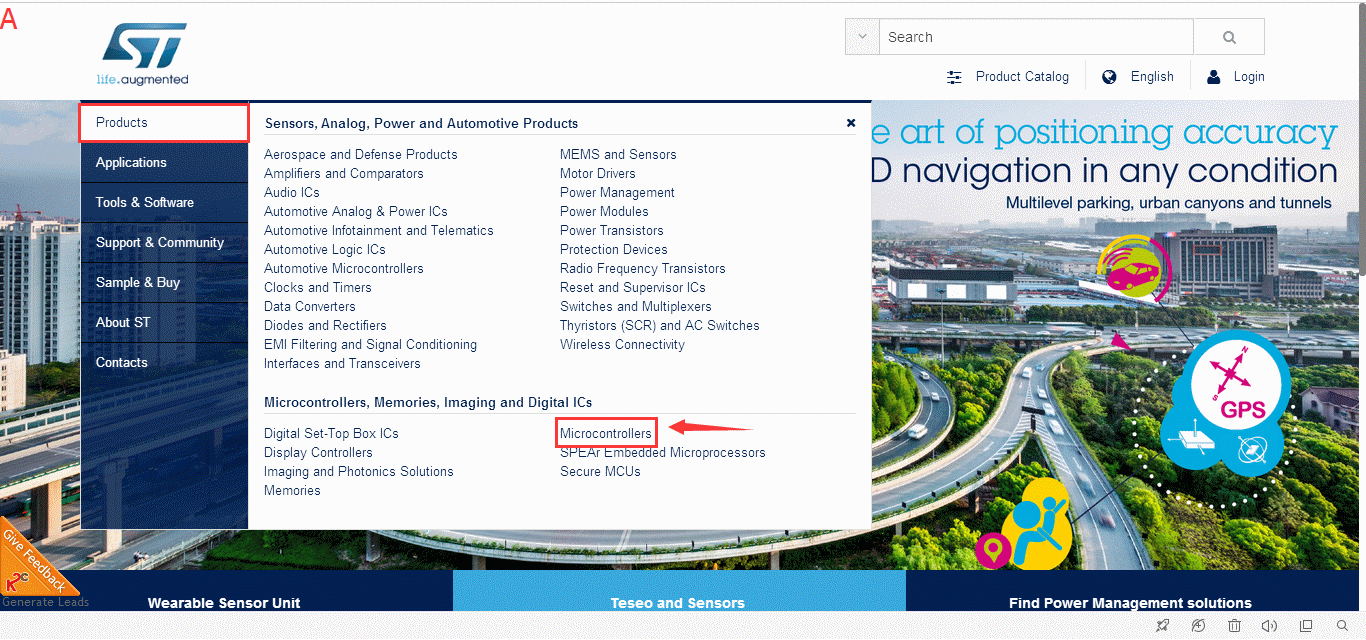Open Diodes and Rectifiers link
This screenshot has width=1366, height=640.
point(325,326)
